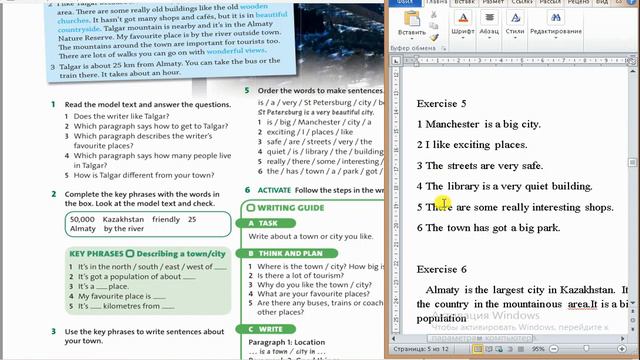The width and height of the screenshot is (640, 360).
Task: Click the 95% zoom level button
Action: pos(538,349)
